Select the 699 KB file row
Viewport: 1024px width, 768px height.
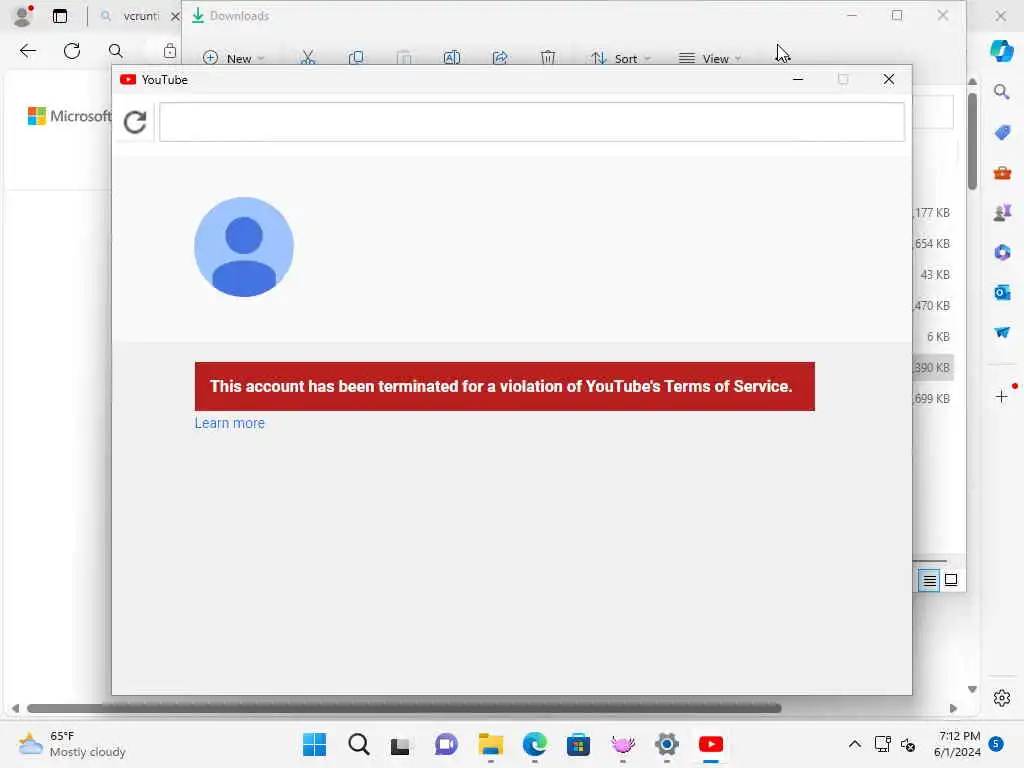(933, 398)
